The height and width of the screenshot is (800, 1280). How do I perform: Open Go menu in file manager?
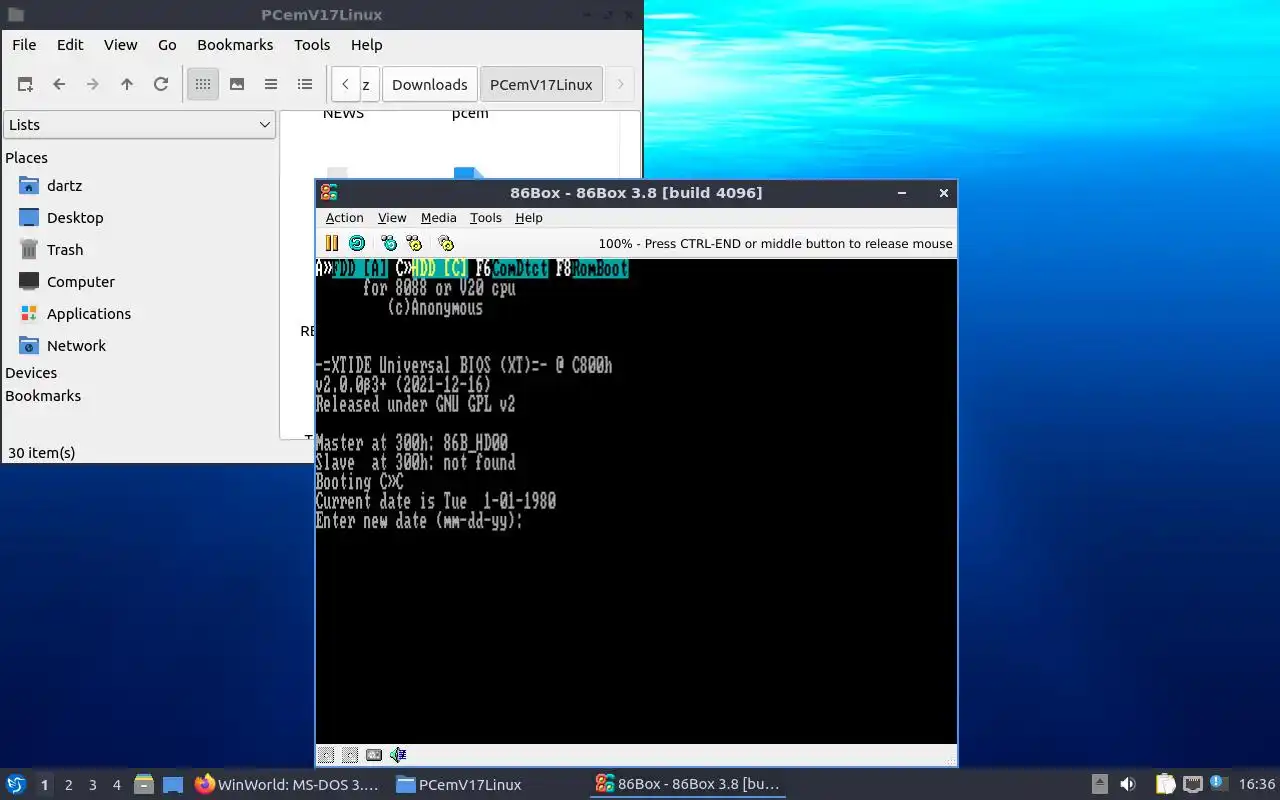coord(167,45)
